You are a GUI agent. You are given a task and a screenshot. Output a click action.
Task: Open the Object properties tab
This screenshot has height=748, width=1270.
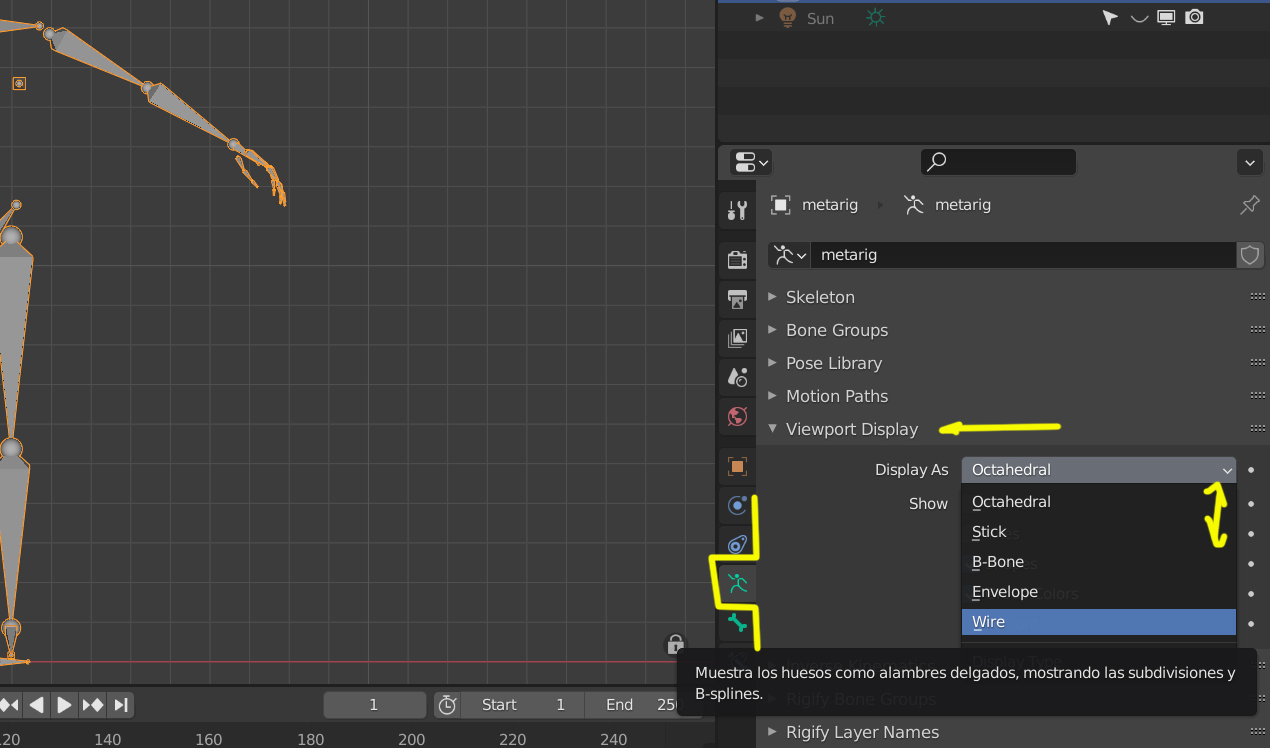pyautogui.click(x=737, y=466)
